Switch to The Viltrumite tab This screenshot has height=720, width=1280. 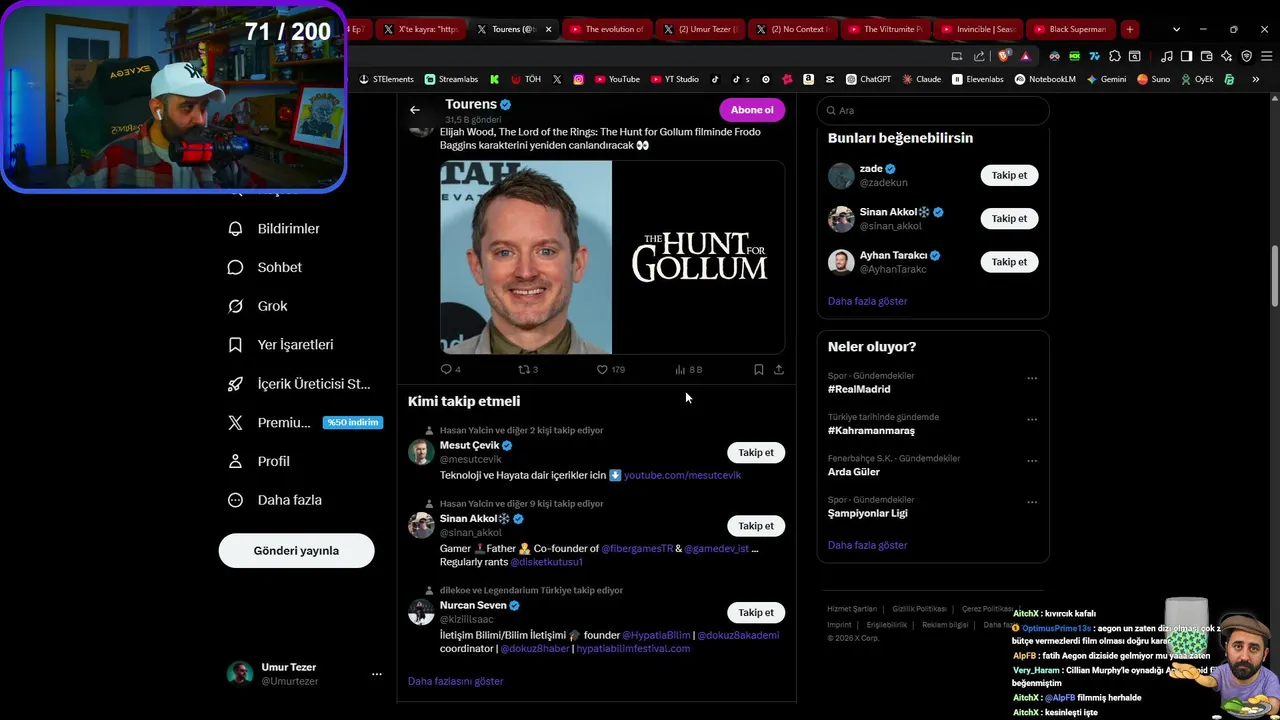tap(886, 29)
